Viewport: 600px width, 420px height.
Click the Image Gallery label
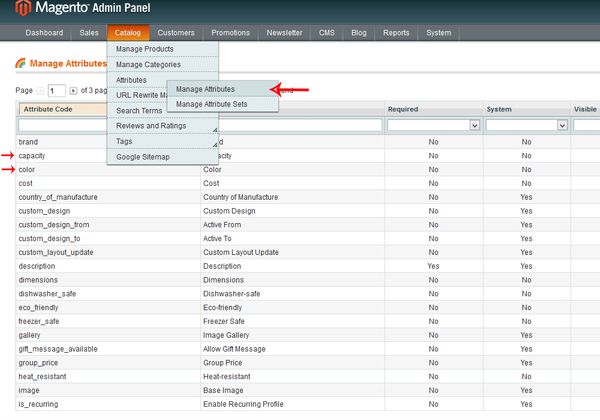coord(226,335)
